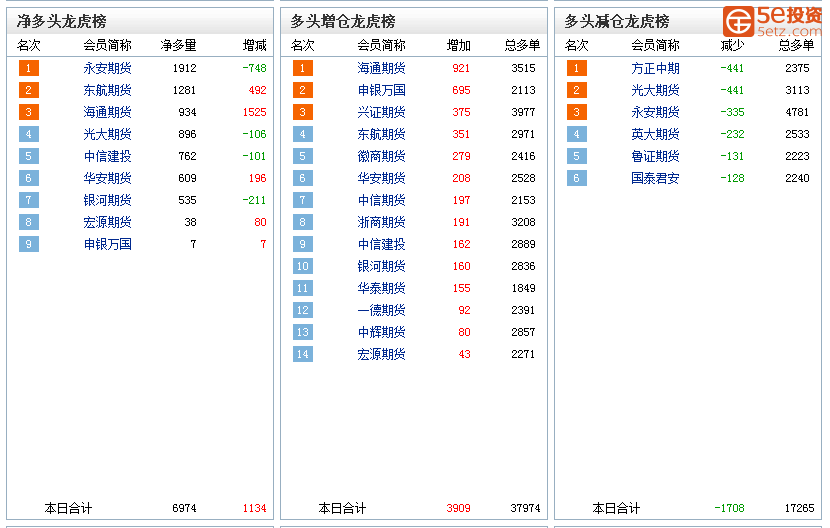Click 净多量 column header
The width and height of the screenshot is (830, 528).
[178, 46]
